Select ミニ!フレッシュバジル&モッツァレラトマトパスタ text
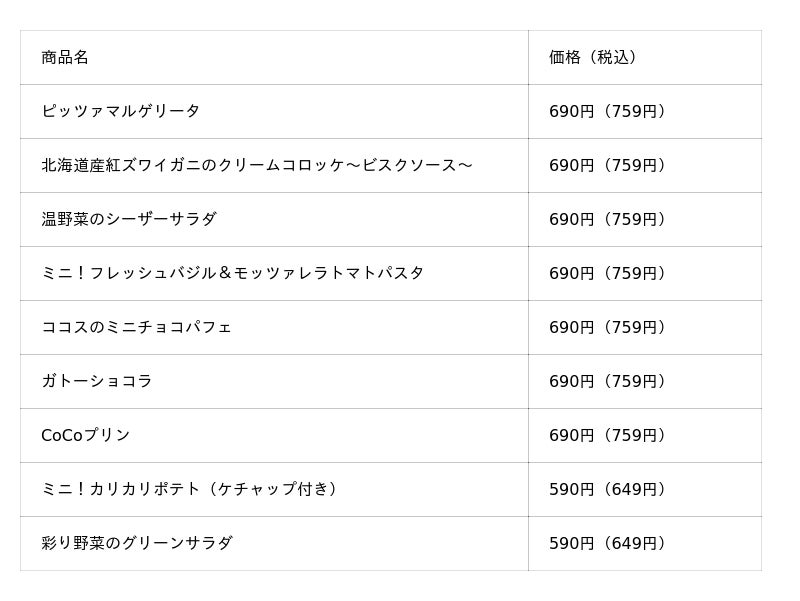 (x=233, y=273)
